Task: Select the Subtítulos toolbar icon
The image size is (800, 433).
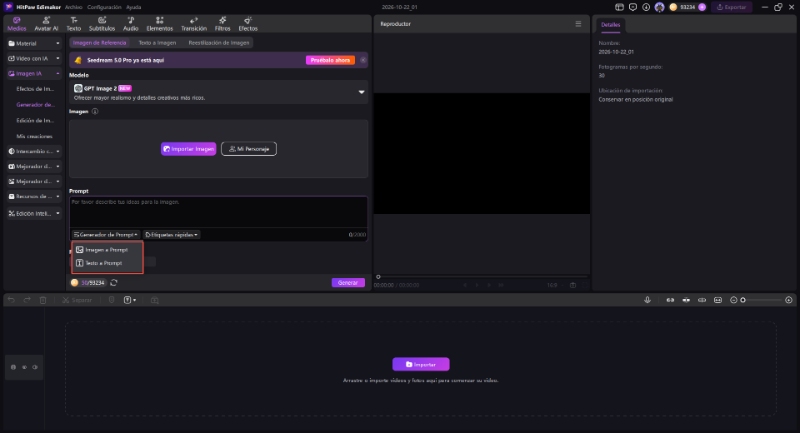Action: point(102,23)
